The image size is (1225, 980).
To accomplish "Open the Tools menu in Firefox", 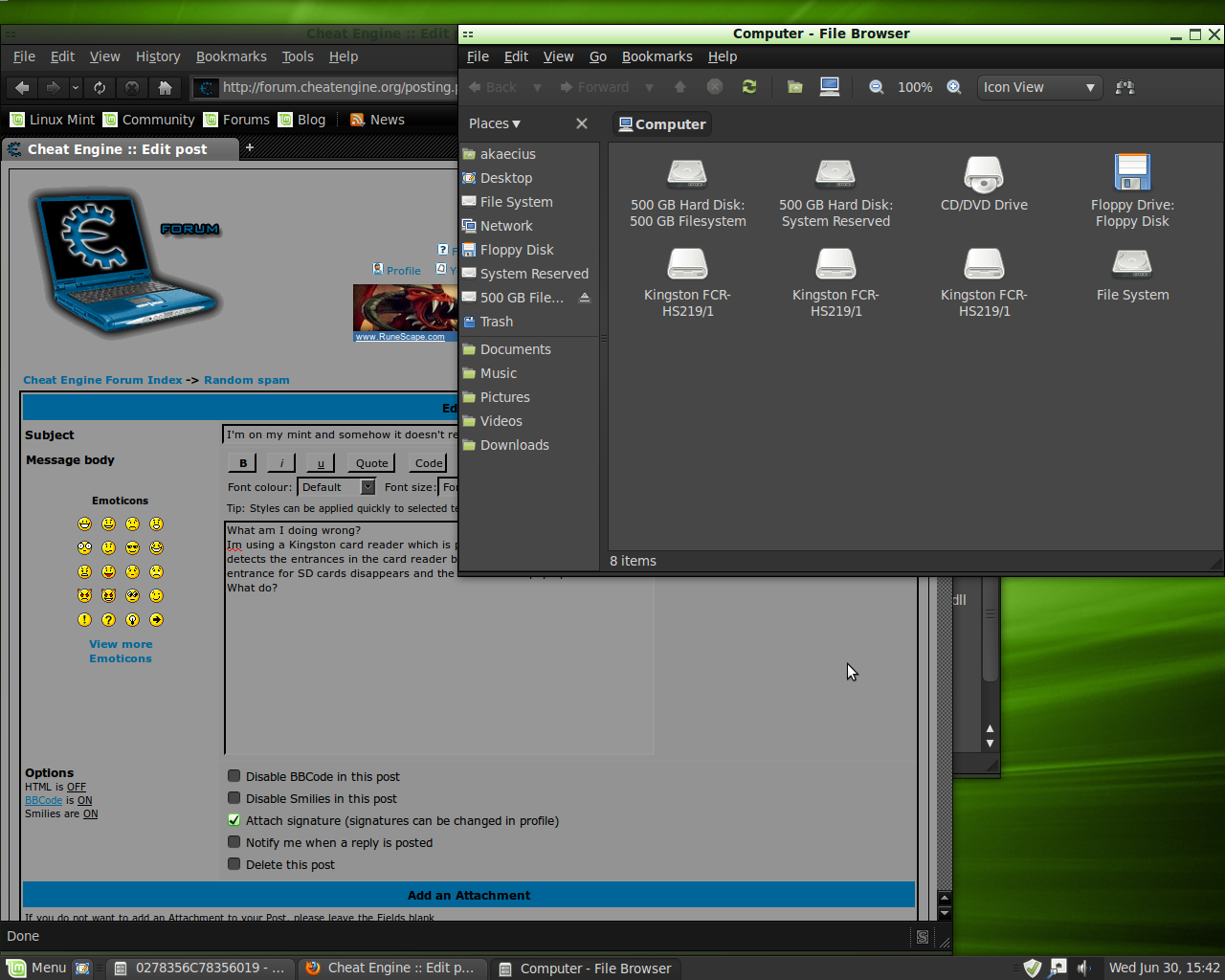I will [x=297, y=56].
